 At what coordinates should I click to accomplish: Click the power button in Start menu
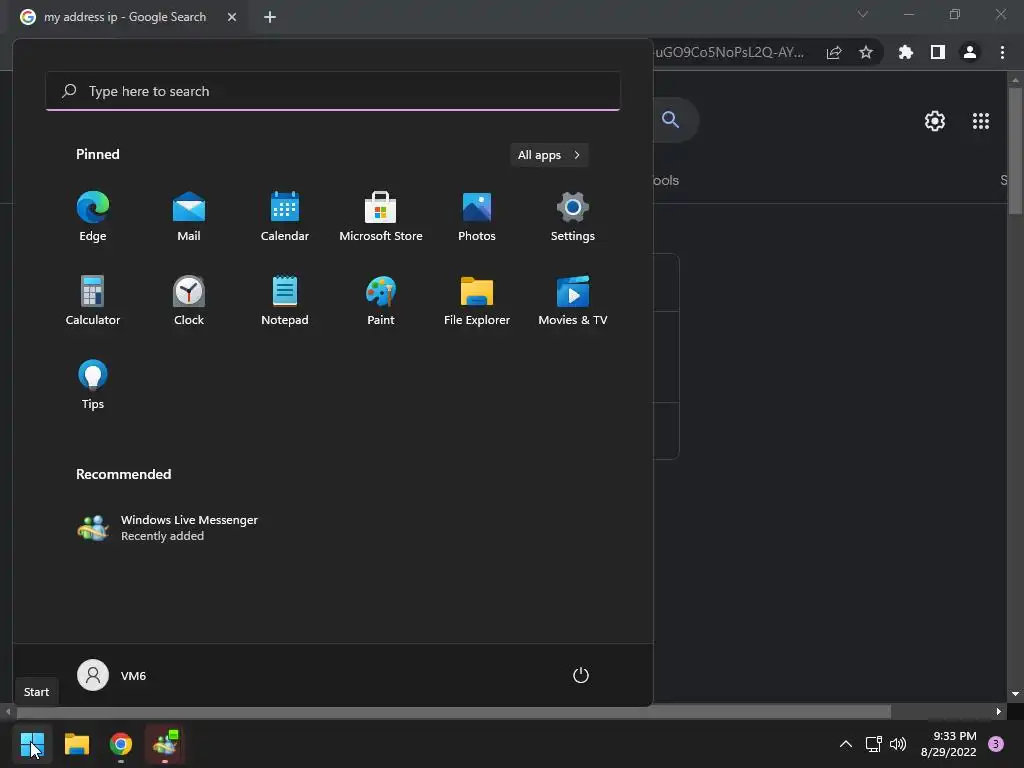(x=581, y=675)
